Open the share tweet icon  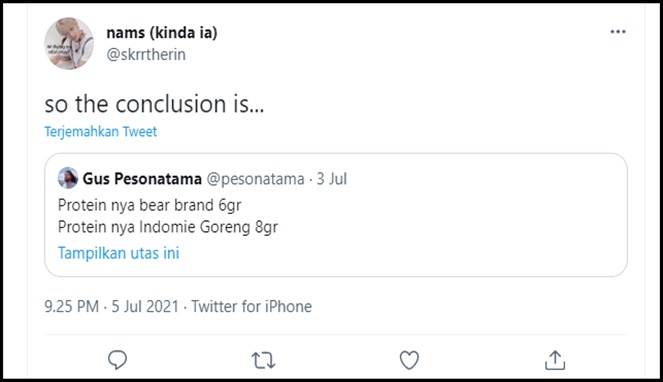[555, 360]
